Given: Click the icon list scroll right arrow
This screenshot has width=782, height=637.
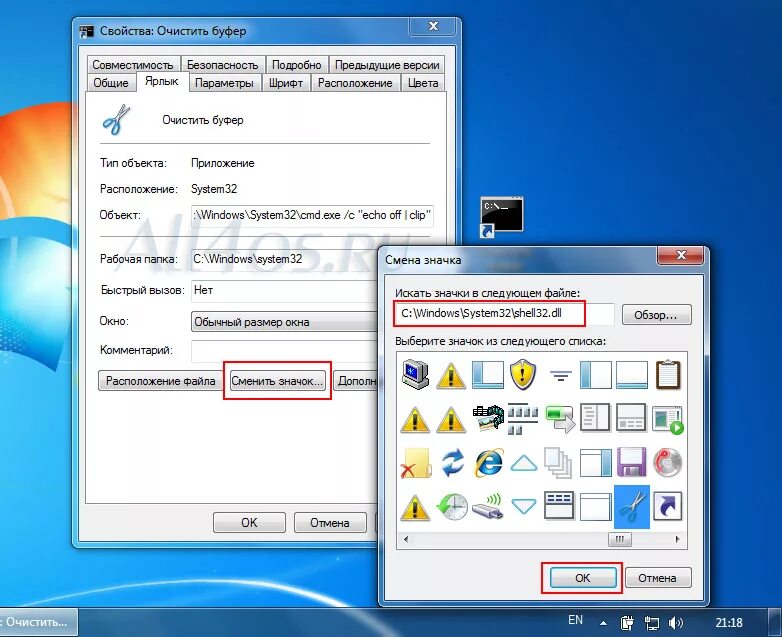Looking at the screenshot, I should pos(677,539).
